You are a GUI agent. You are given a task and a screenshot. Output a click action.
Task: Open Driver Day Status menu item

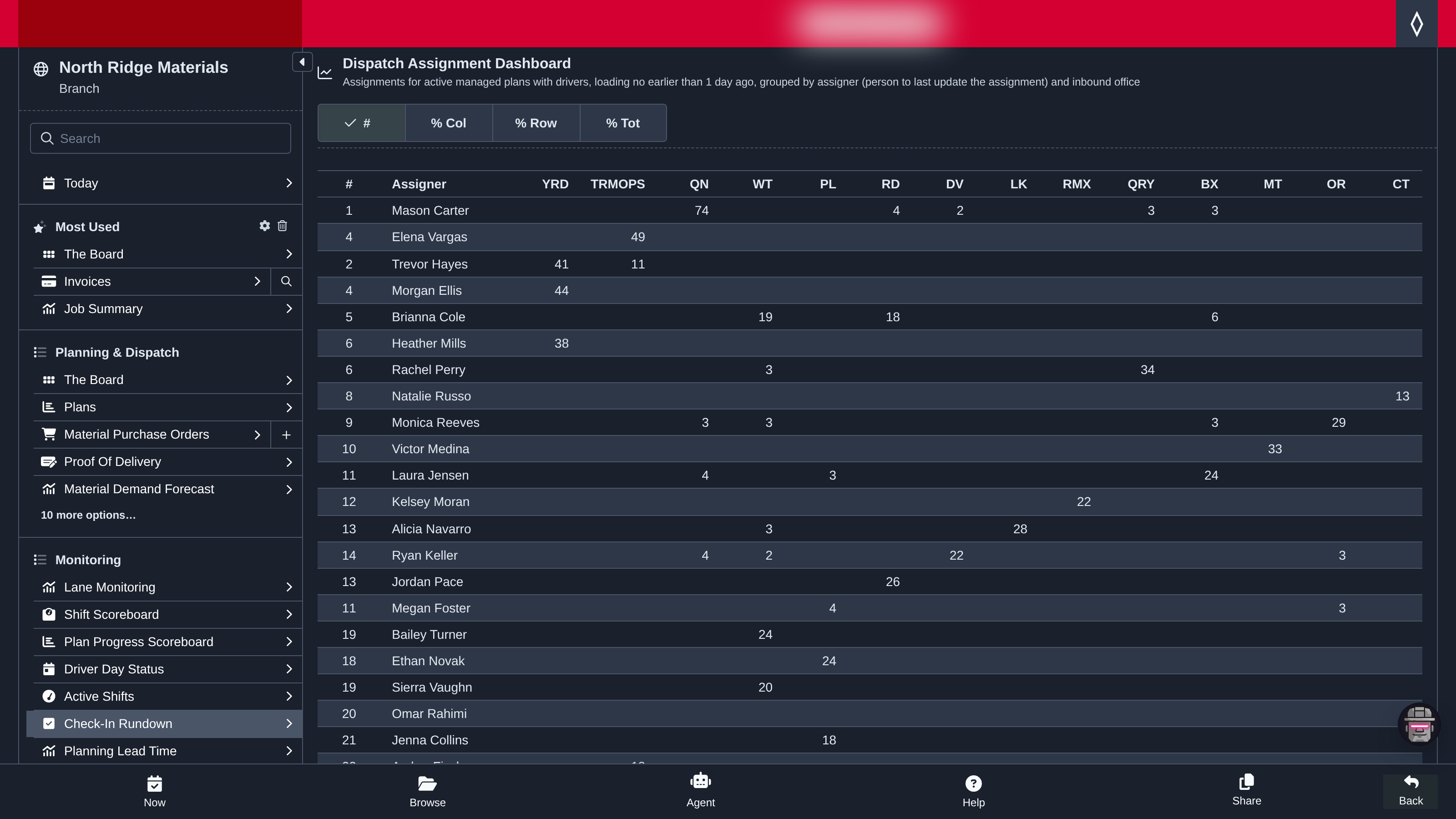coord(167,669)
